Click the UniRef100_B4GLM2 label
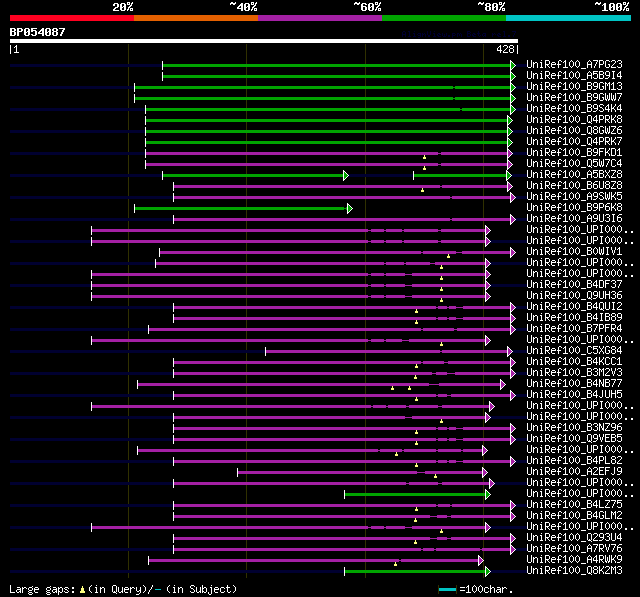Screen dimensions: 640x597 click(574, 516)
